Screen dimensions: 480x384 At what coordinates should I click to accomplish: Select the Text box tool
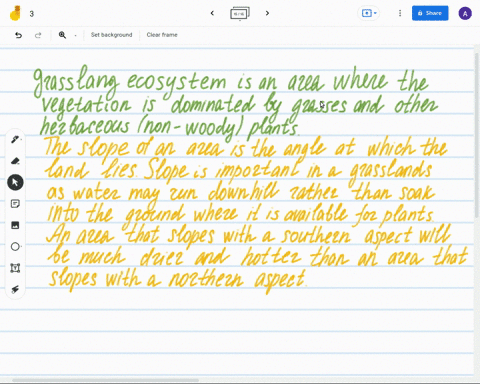[15, 268]
